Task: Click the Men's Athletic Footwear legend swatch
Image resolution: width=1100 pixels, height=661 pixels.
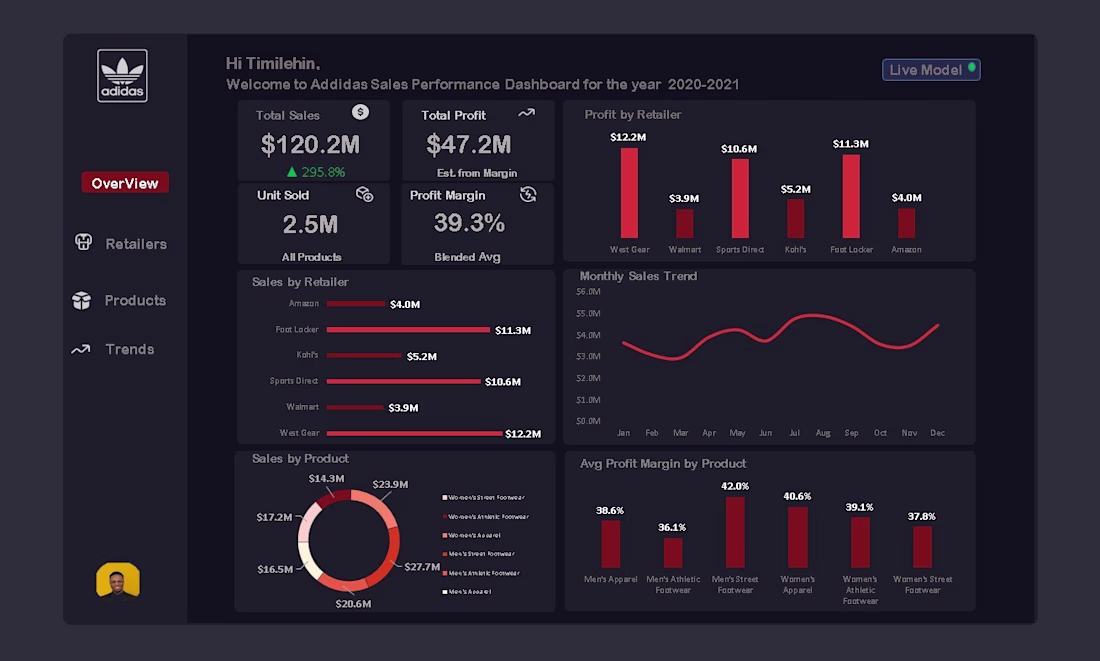Action: (x=445, y=573)
